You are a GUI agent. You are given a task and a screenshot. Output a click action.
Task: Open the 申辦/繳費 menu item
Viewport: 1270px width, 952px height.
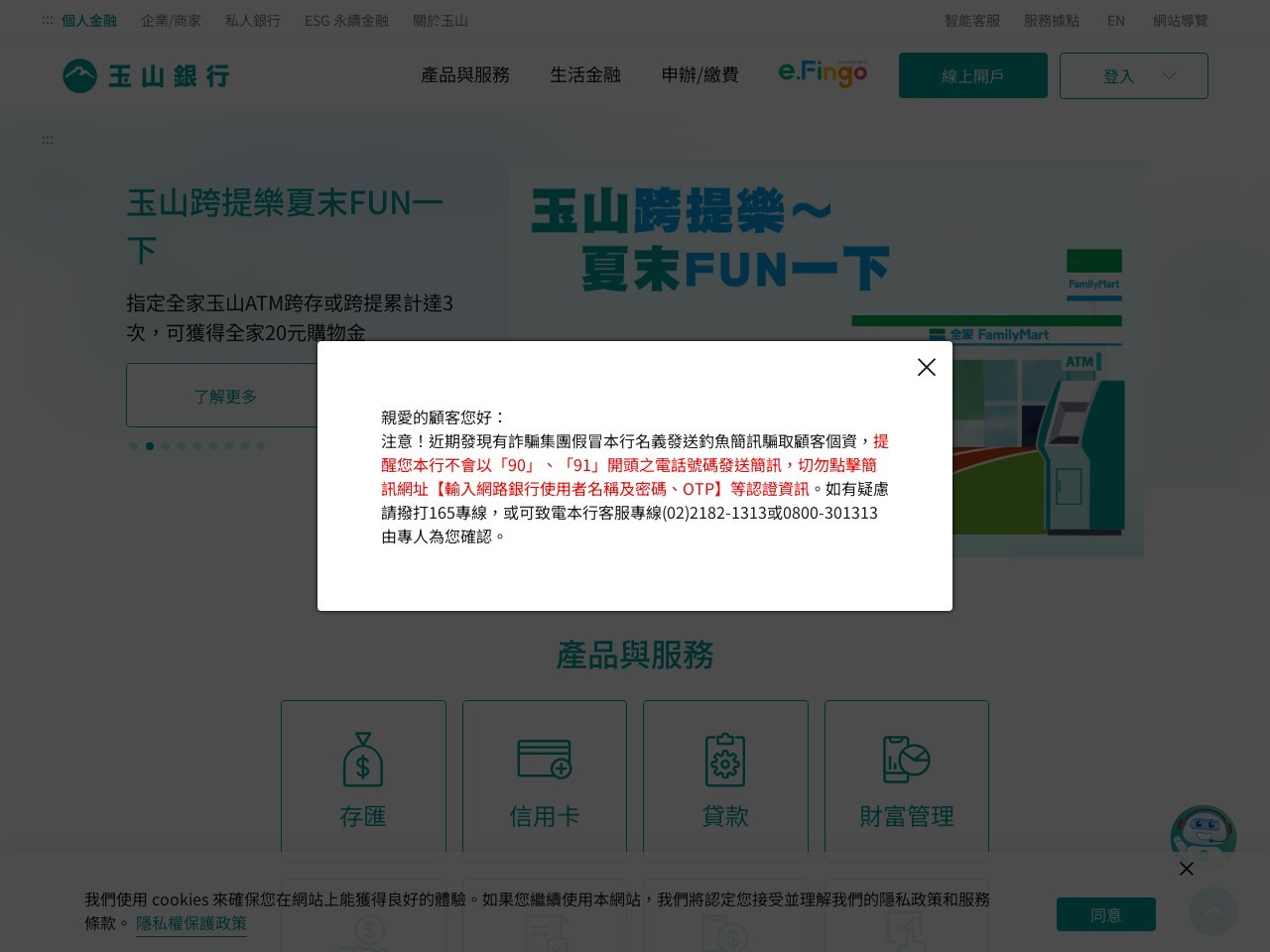[x=699, y=75]
